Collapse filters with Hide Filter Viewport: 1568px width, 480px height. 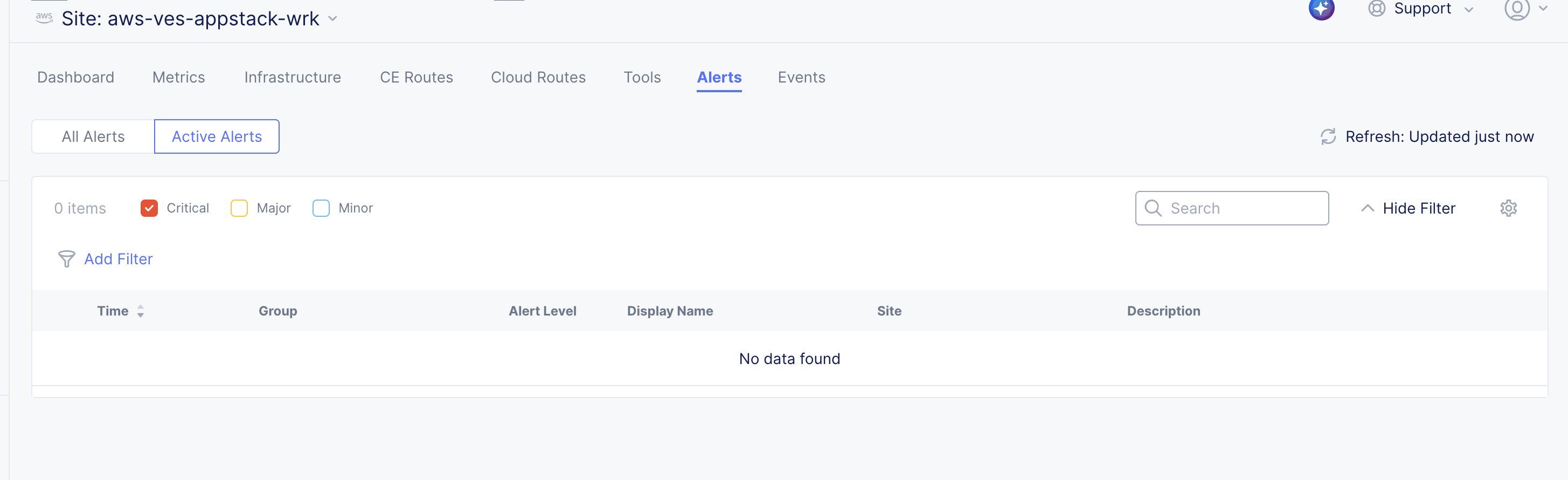tap(1408, 208)
